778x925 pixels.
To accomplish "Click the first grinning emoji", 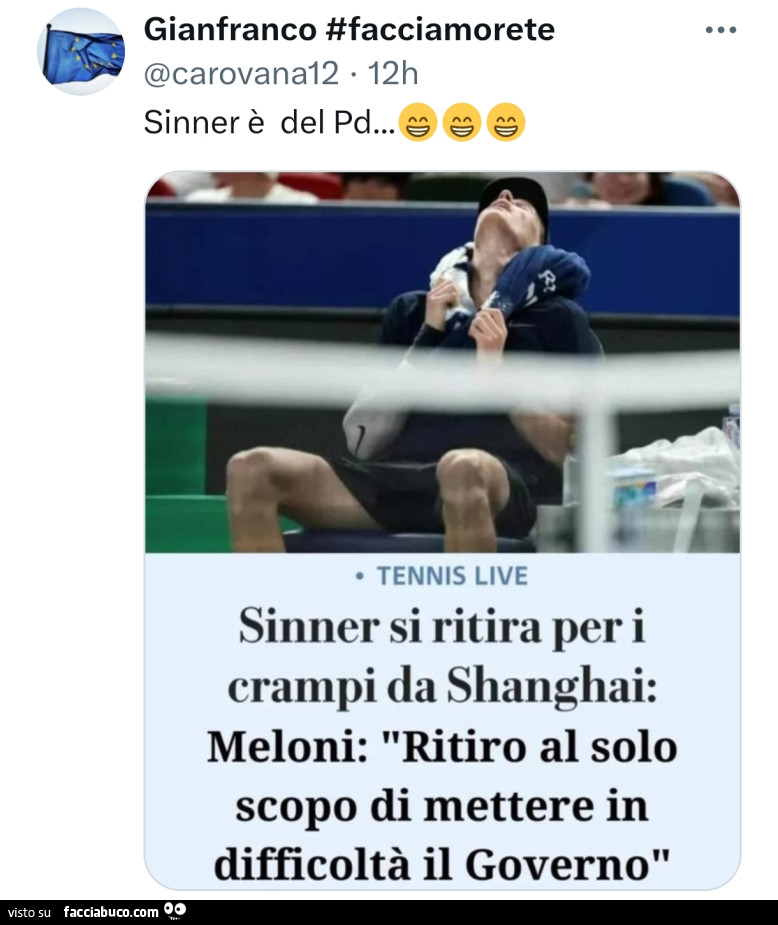I will [418, 123].
